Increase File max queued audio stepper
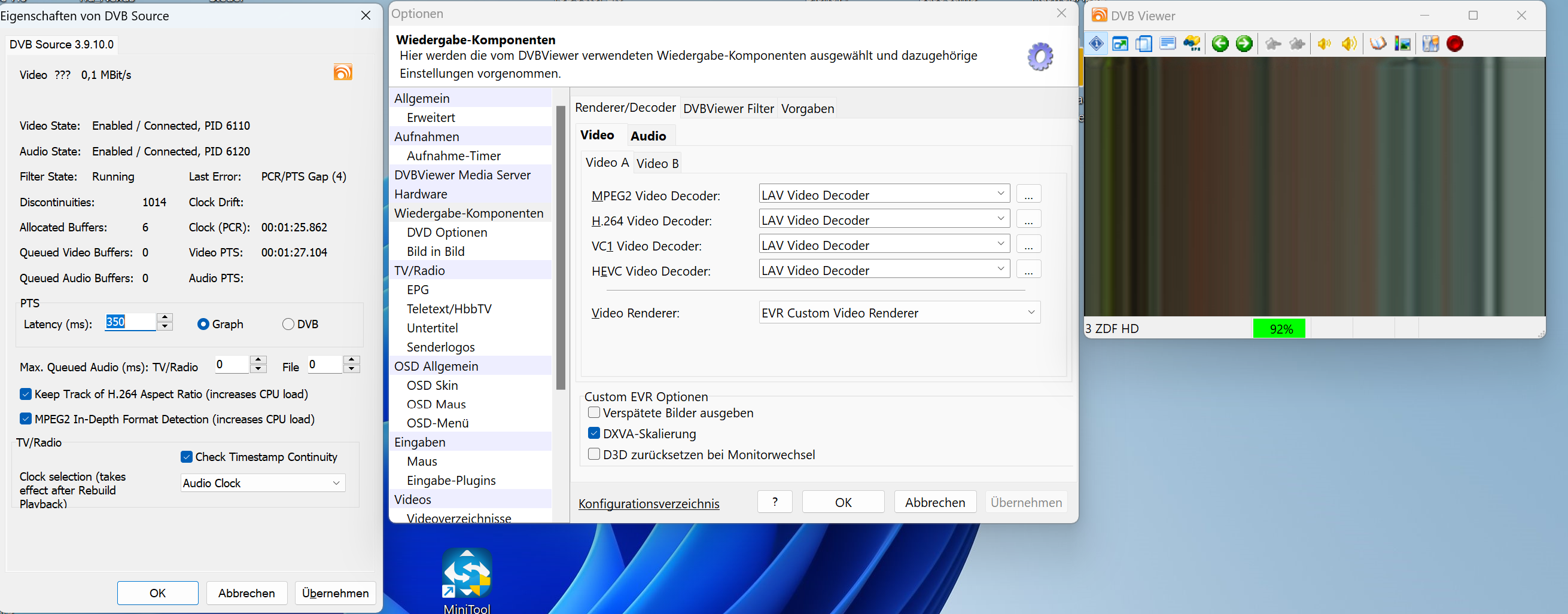 tap(352, 360)
